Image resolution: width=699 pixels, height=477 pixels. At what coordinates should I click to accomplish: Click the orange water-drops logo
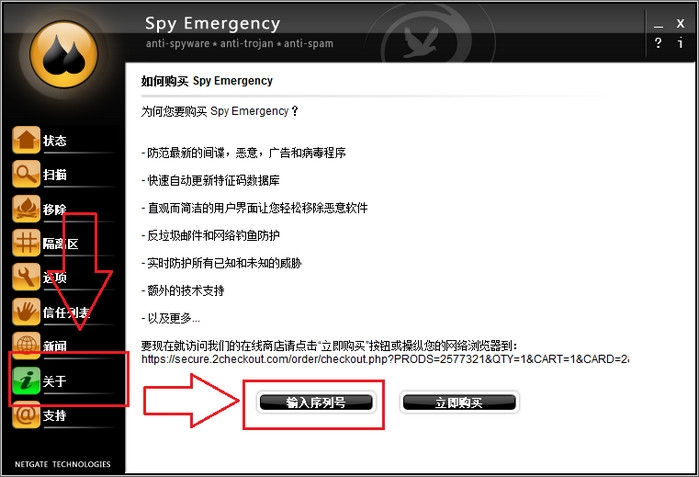(x=64, y=54)
